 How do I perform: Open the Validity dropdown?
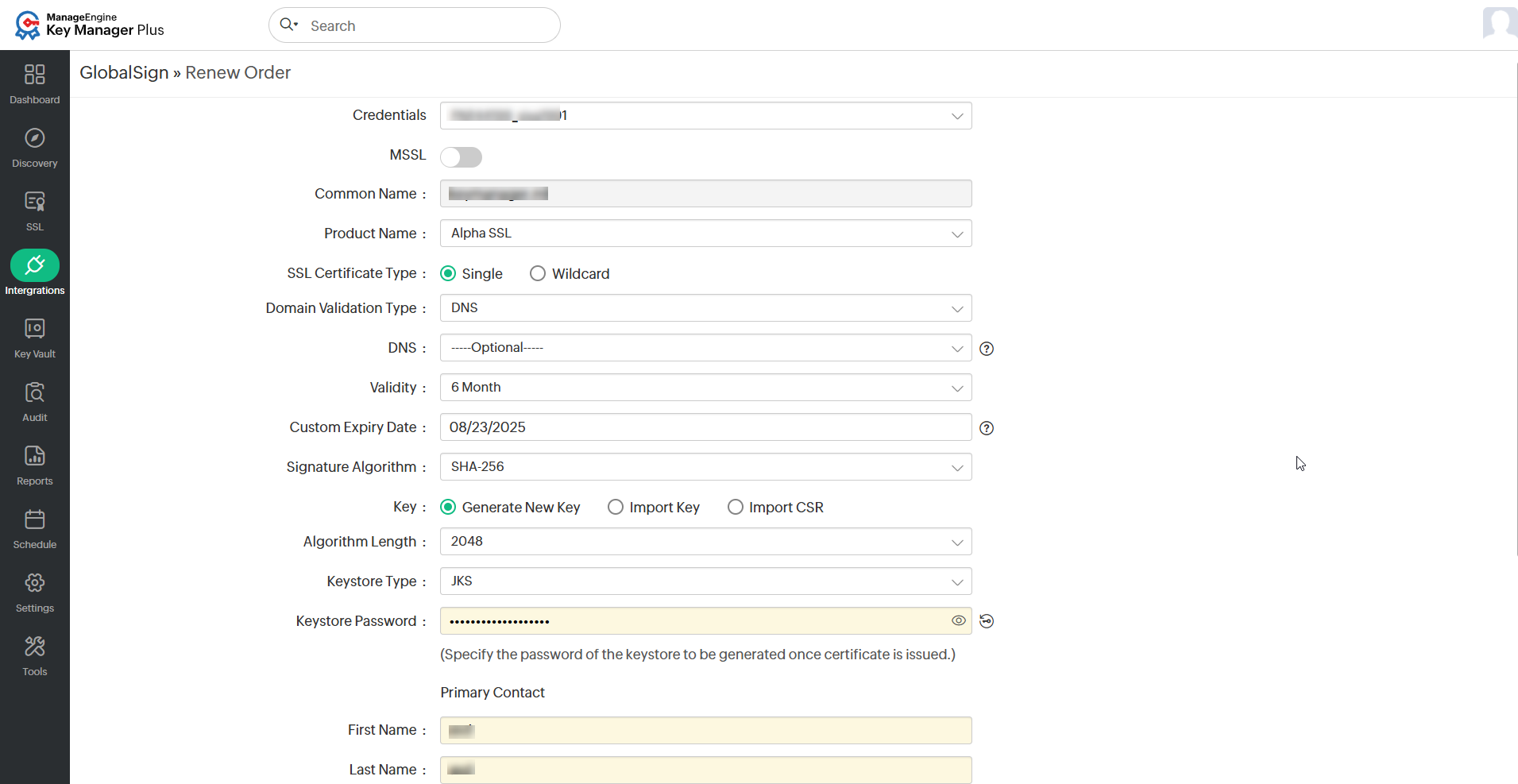706,388
